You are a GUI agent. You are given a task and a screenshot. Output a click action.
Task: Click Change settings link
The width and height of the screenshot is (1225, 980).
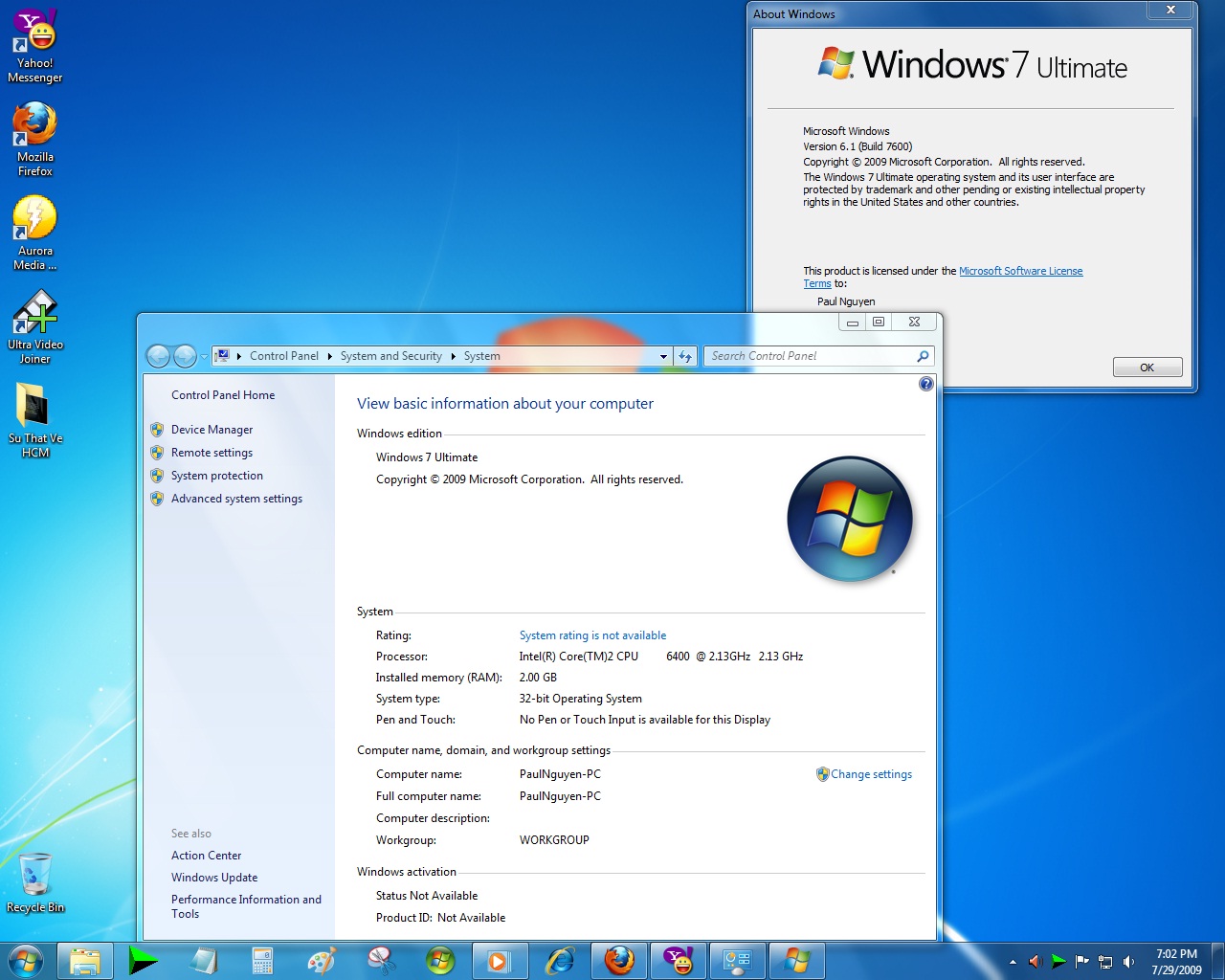(871, 774)
